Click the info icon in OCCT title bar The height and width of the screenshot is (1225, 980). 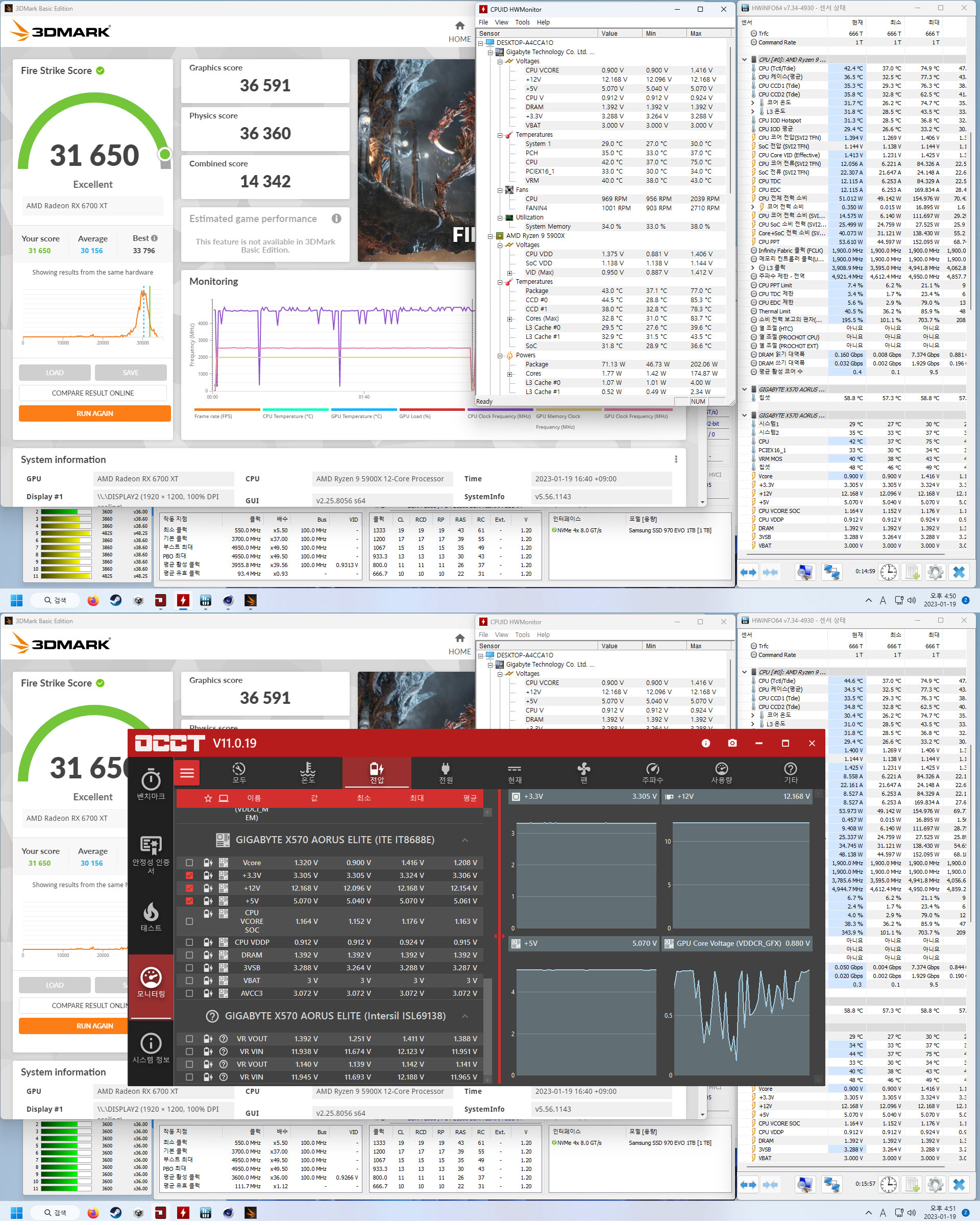[705, 743]
